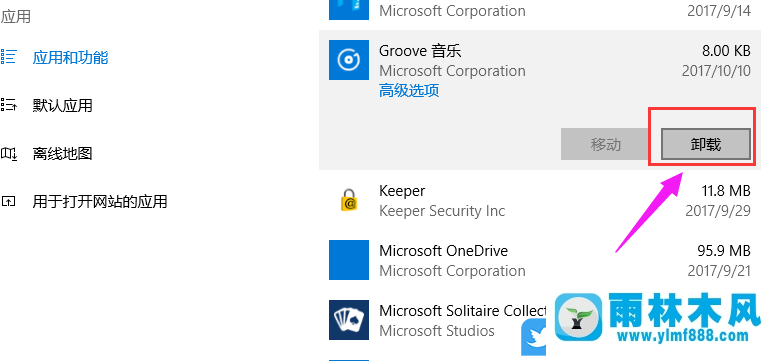
Task: Open 高级选项 link for Groove 音乐
Action: [x=409, y=91]
